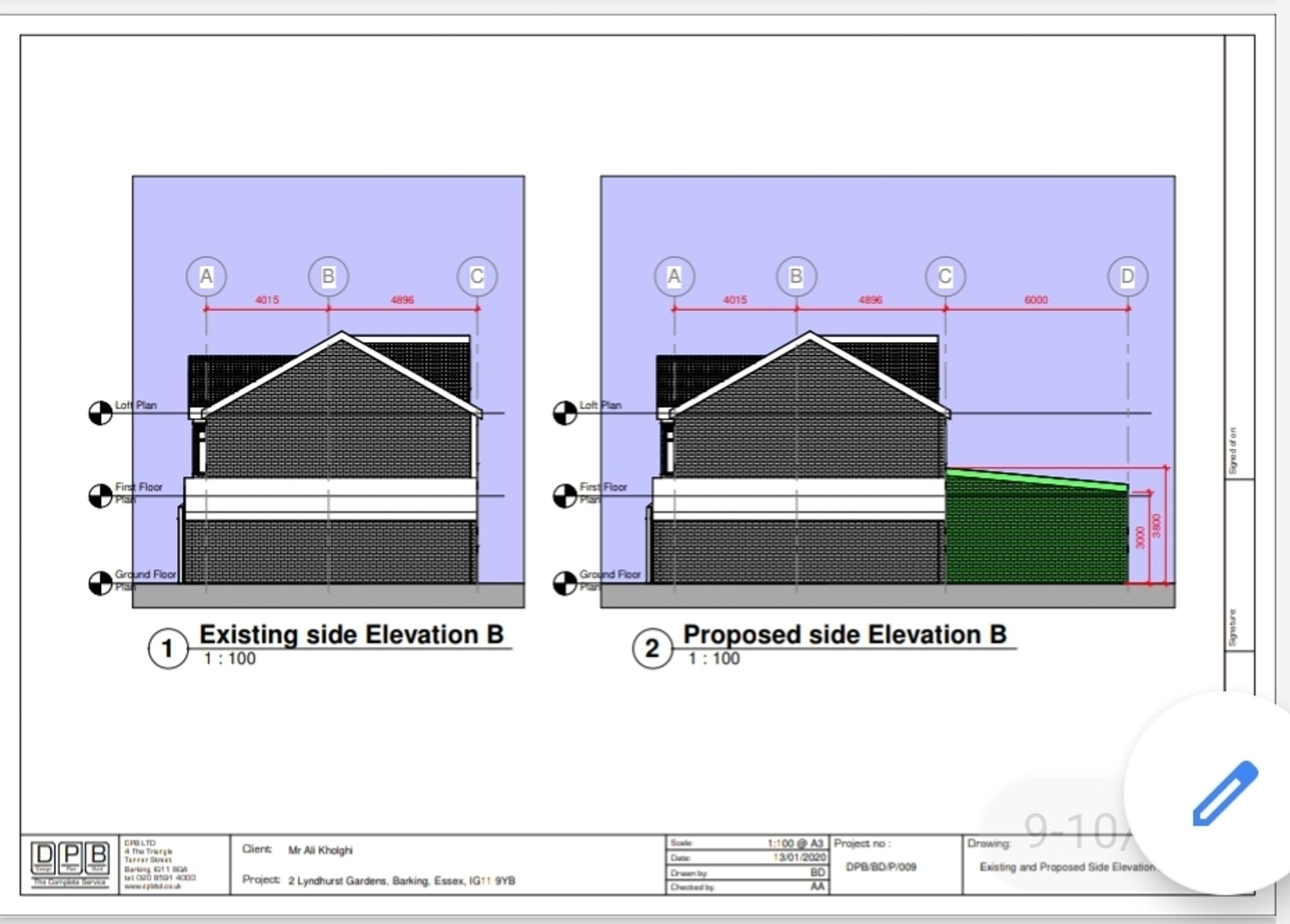Select grid bubble D in Proposed elevation
Image resolution: width=1290 pixels, height=924 pixels.
(x=1127, y=276)
